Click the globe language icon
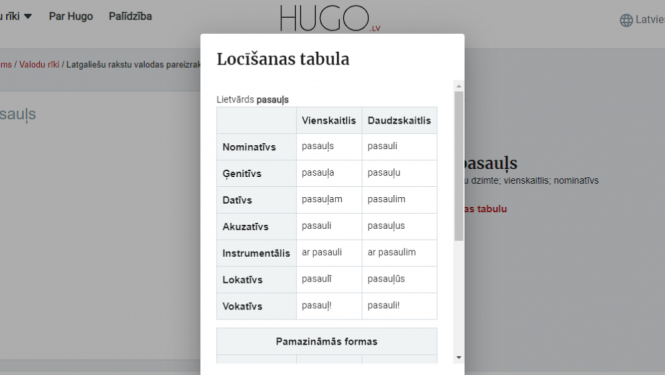Screen dimensions: 665x375 [626, 20]
